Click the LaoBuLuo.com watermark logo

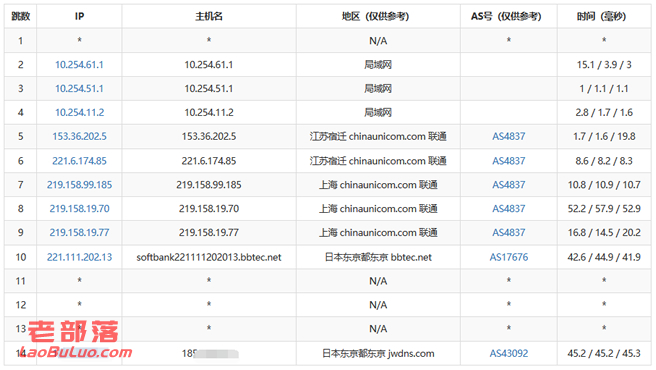point(76,340)
